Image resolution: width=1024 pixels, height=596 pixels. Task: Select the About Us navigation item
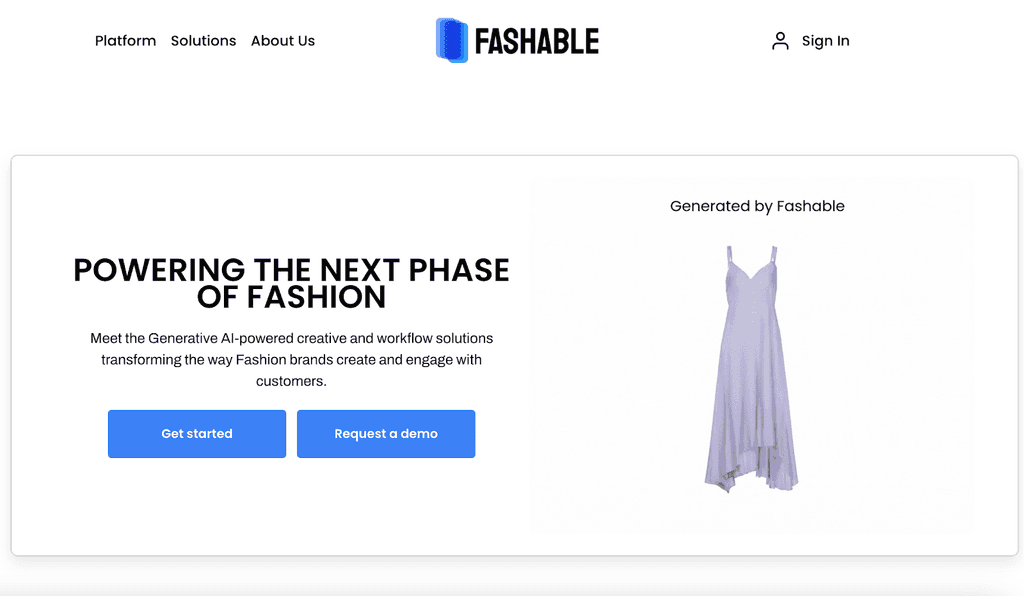tap(283, 41)
